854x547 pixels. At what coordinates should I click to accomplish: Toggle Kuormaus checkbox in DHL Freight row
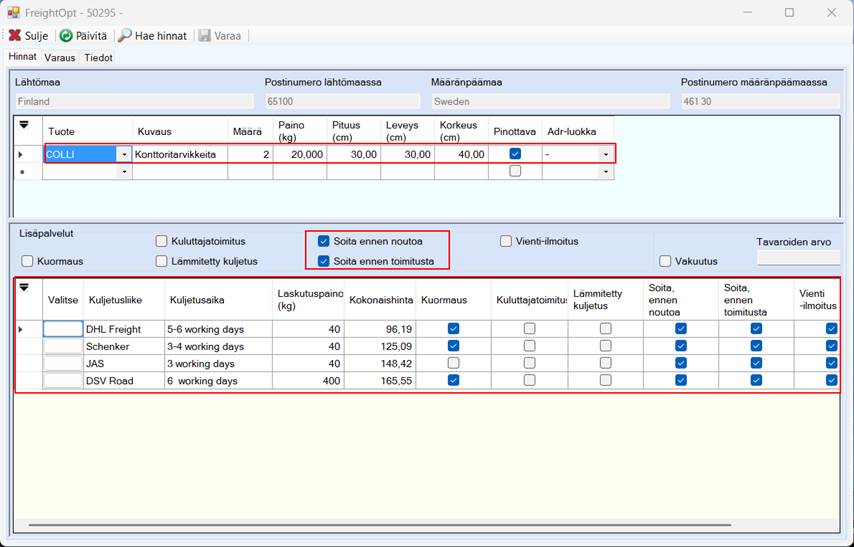(x=453, y=329)
